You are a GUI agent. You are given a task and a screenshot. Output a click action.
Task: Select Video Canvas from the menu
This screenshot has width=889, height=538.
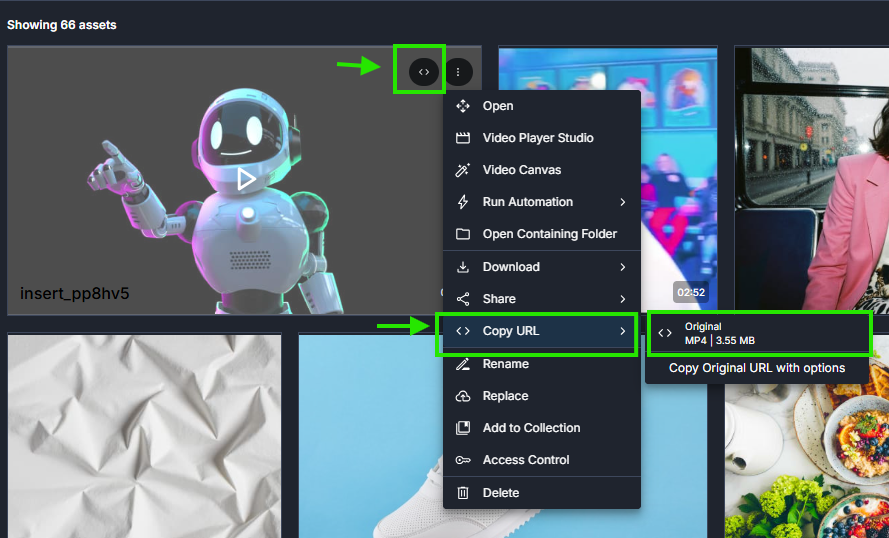point(541,170)
